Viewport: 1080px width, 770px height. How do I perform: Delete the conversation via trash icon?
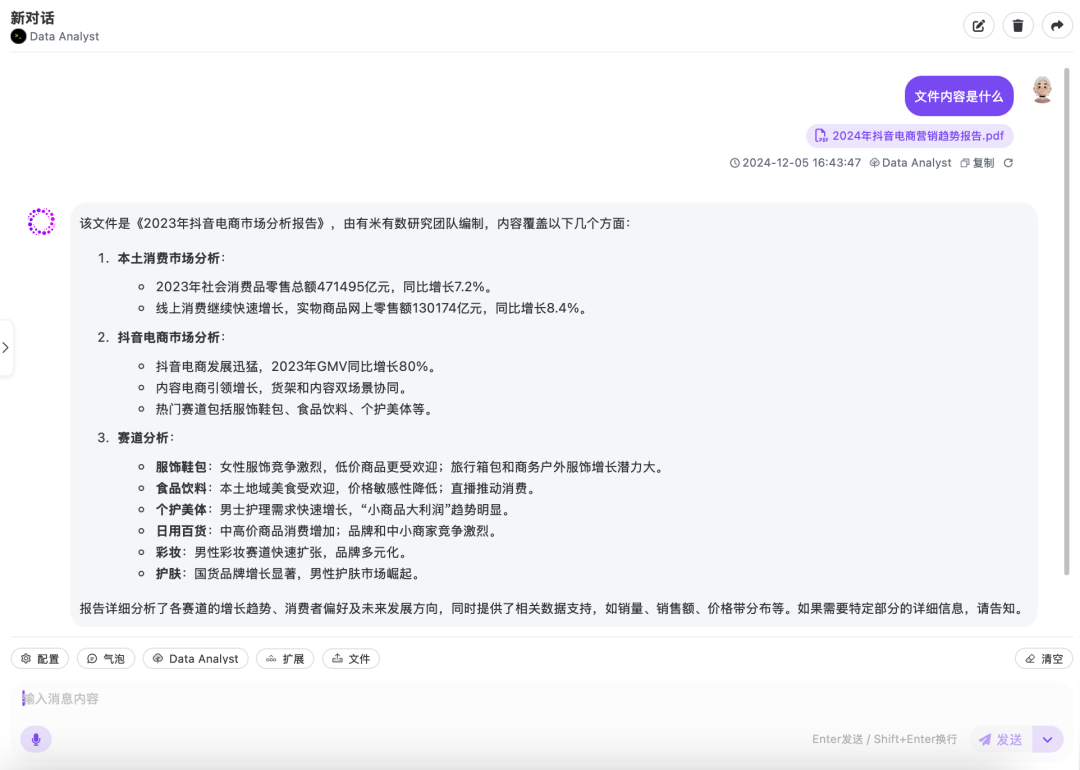click(x=1017, y=25)
